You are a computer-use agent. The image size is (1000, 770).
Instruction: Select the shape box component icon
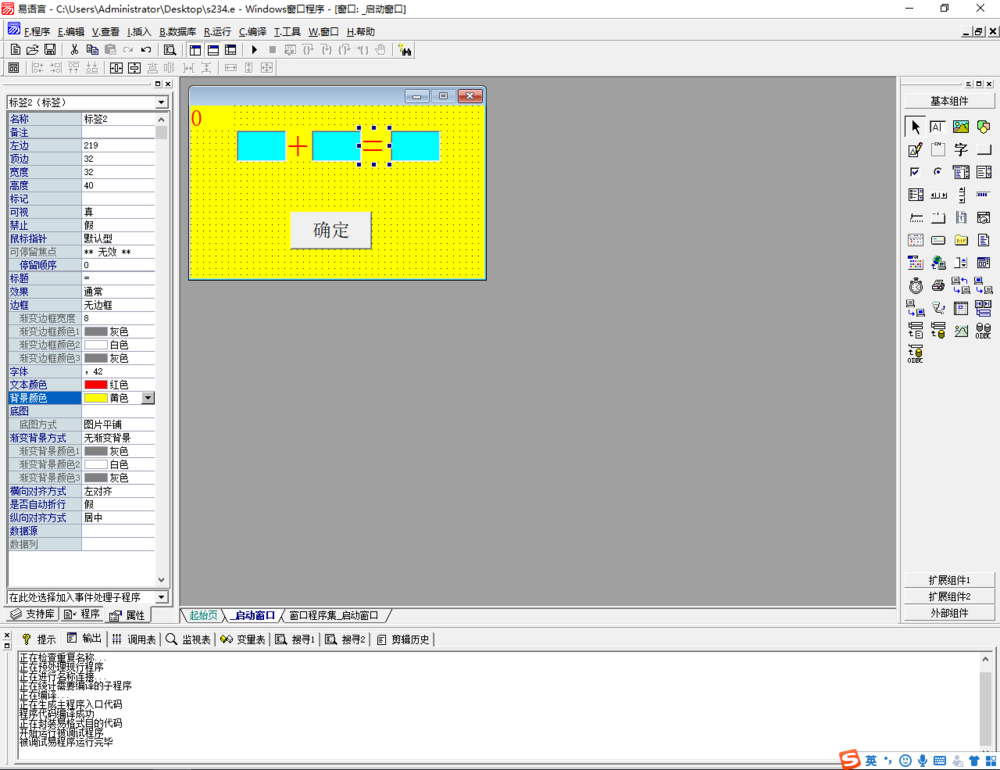pos(983,127)
